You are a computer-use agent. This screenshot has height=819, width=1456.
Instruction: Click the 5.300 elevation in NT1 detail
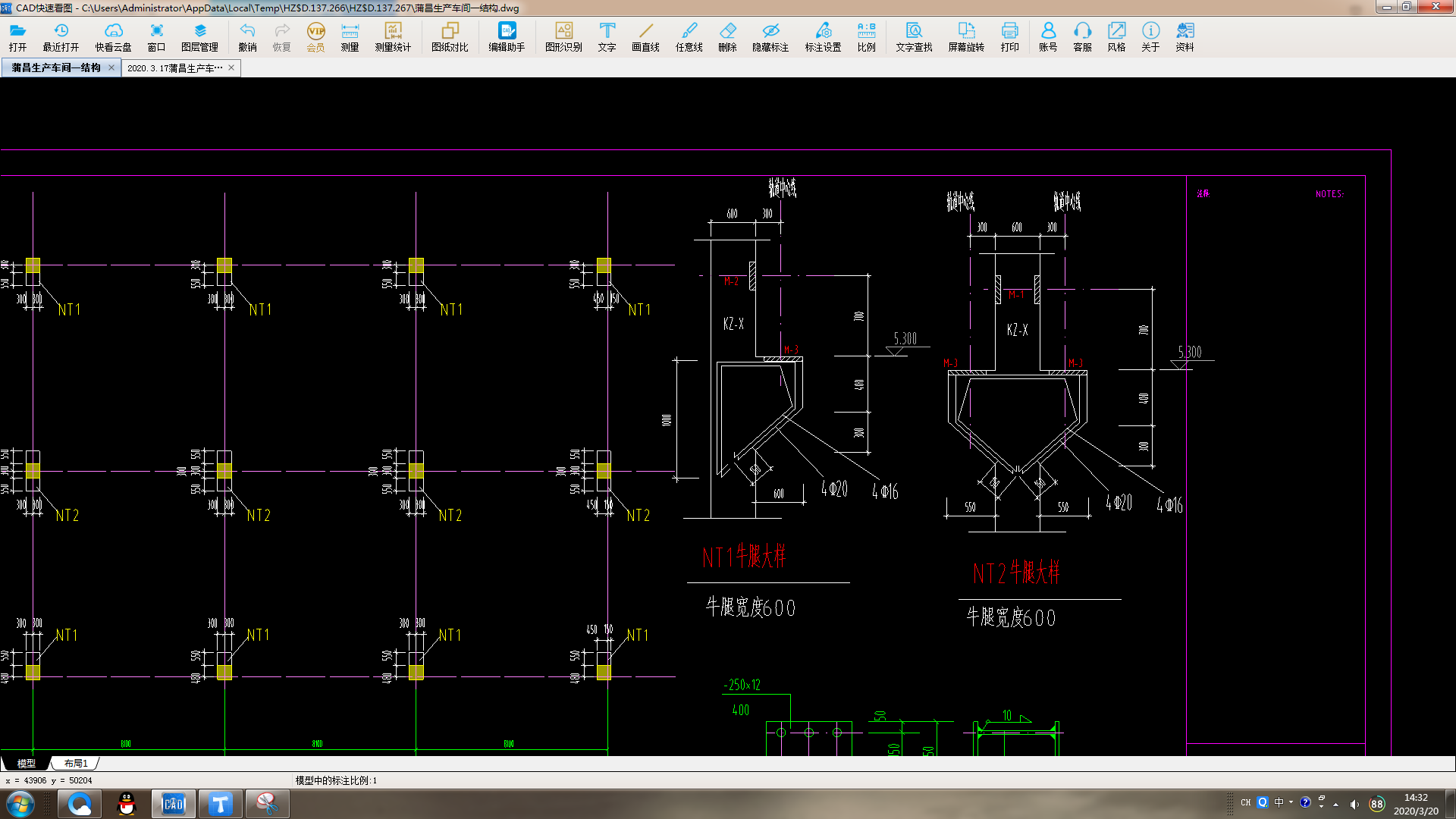905,338
